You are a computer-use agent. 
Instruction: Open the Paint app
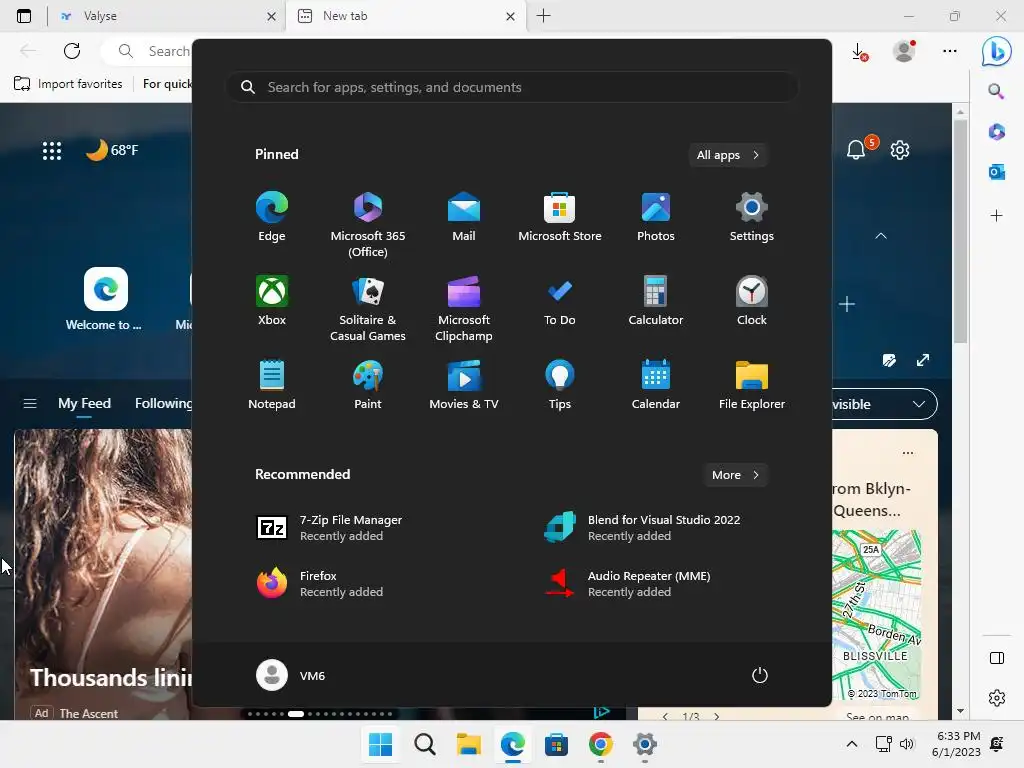pos(368,384)
